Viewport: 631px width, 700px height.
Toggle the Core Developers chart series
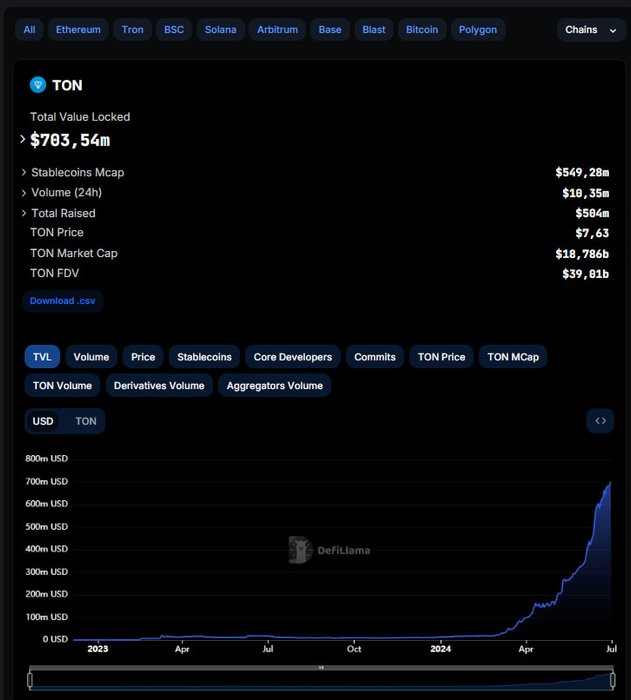click(x=293, y=357)
